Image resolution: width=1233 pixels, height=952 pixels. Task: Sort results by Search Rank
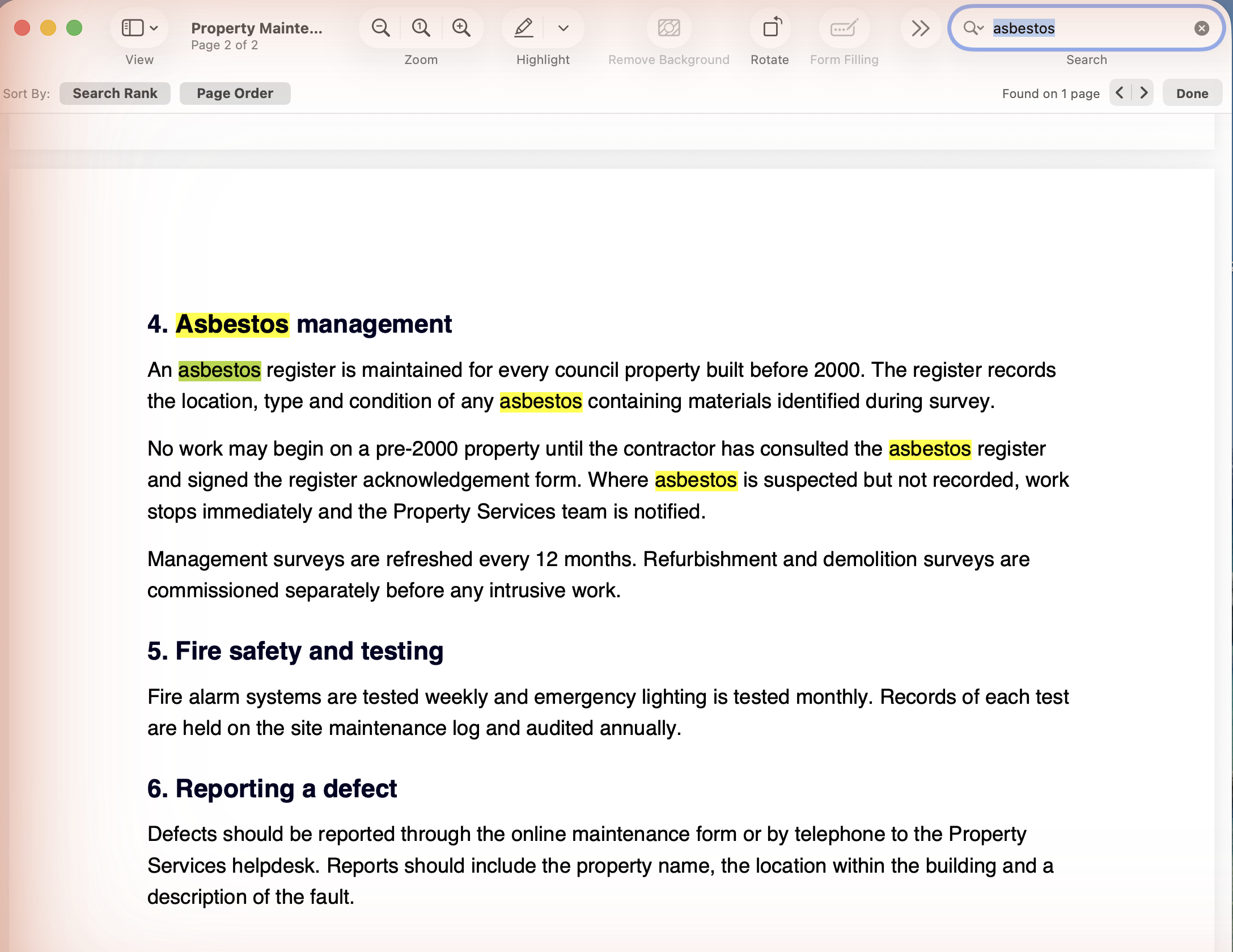(115, 93)
